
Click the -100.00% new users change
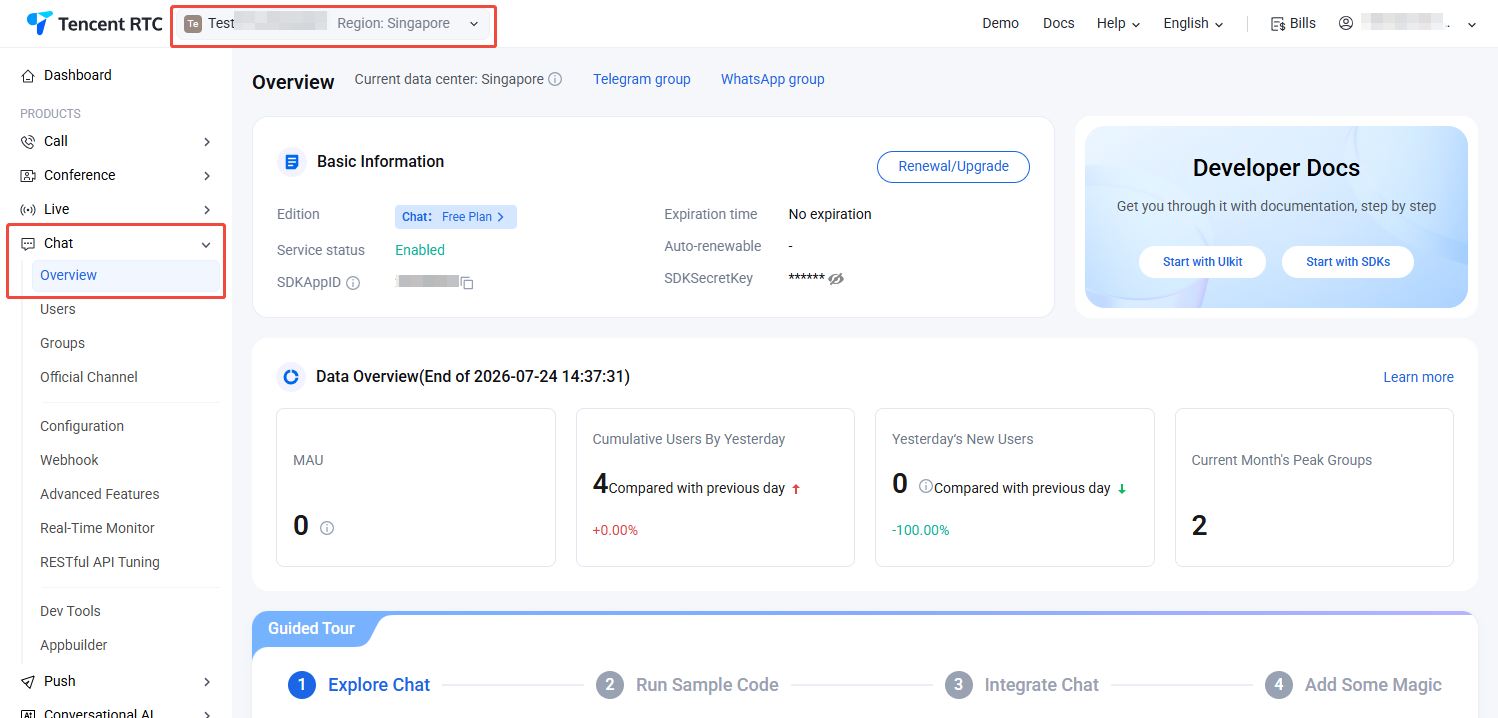921,530
